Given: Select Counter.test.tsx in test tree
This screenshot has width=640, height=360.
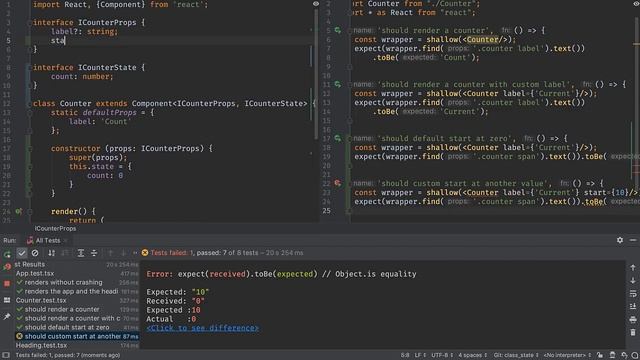Looking at the screenshot, I should click(41, 300).
